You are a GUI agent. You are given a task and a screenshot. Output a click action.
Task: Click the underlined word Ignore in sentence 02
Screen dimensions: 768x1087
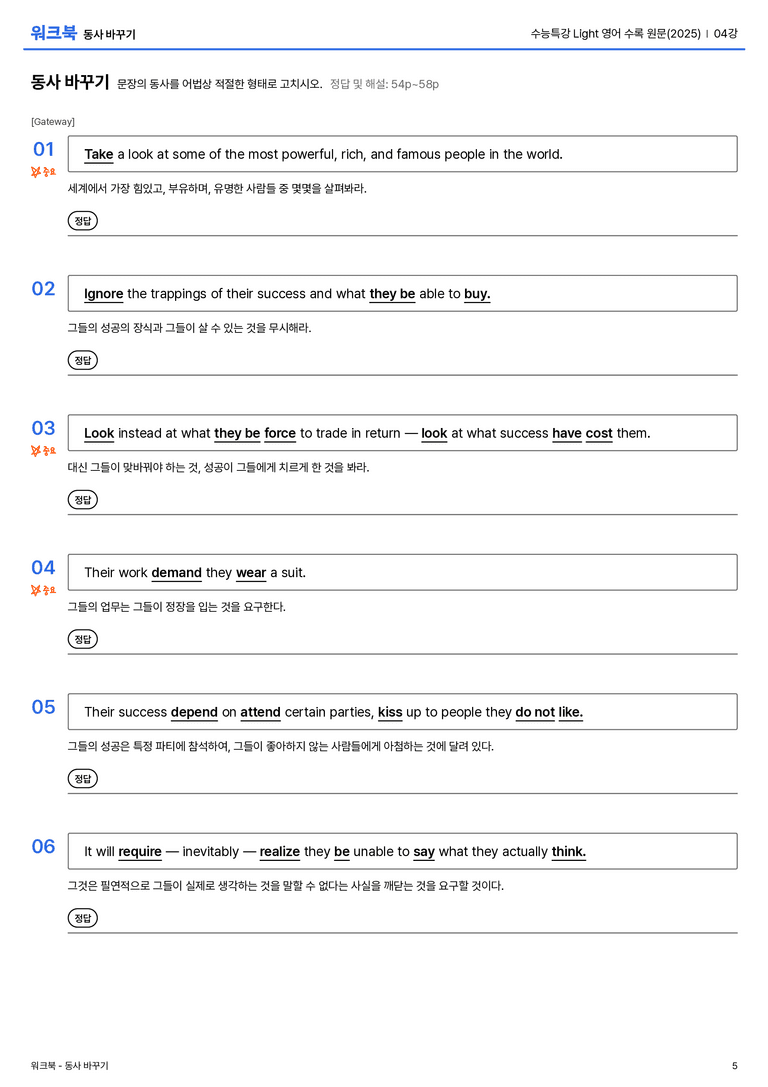[103, 294]
